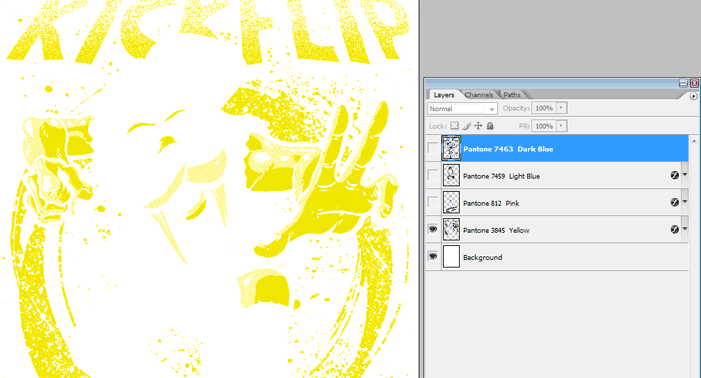Open the Fill slider arrow

pos(562,126)
